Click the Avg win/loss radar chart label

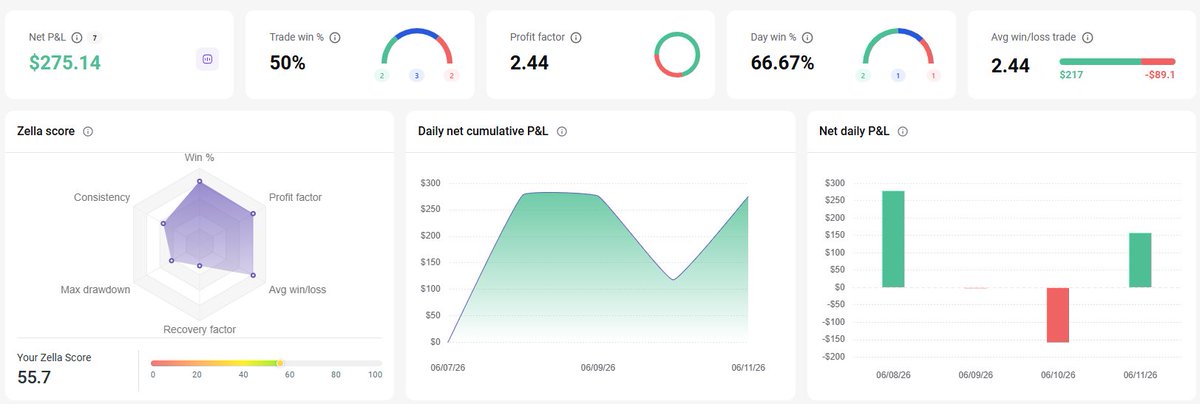[297, 290]
